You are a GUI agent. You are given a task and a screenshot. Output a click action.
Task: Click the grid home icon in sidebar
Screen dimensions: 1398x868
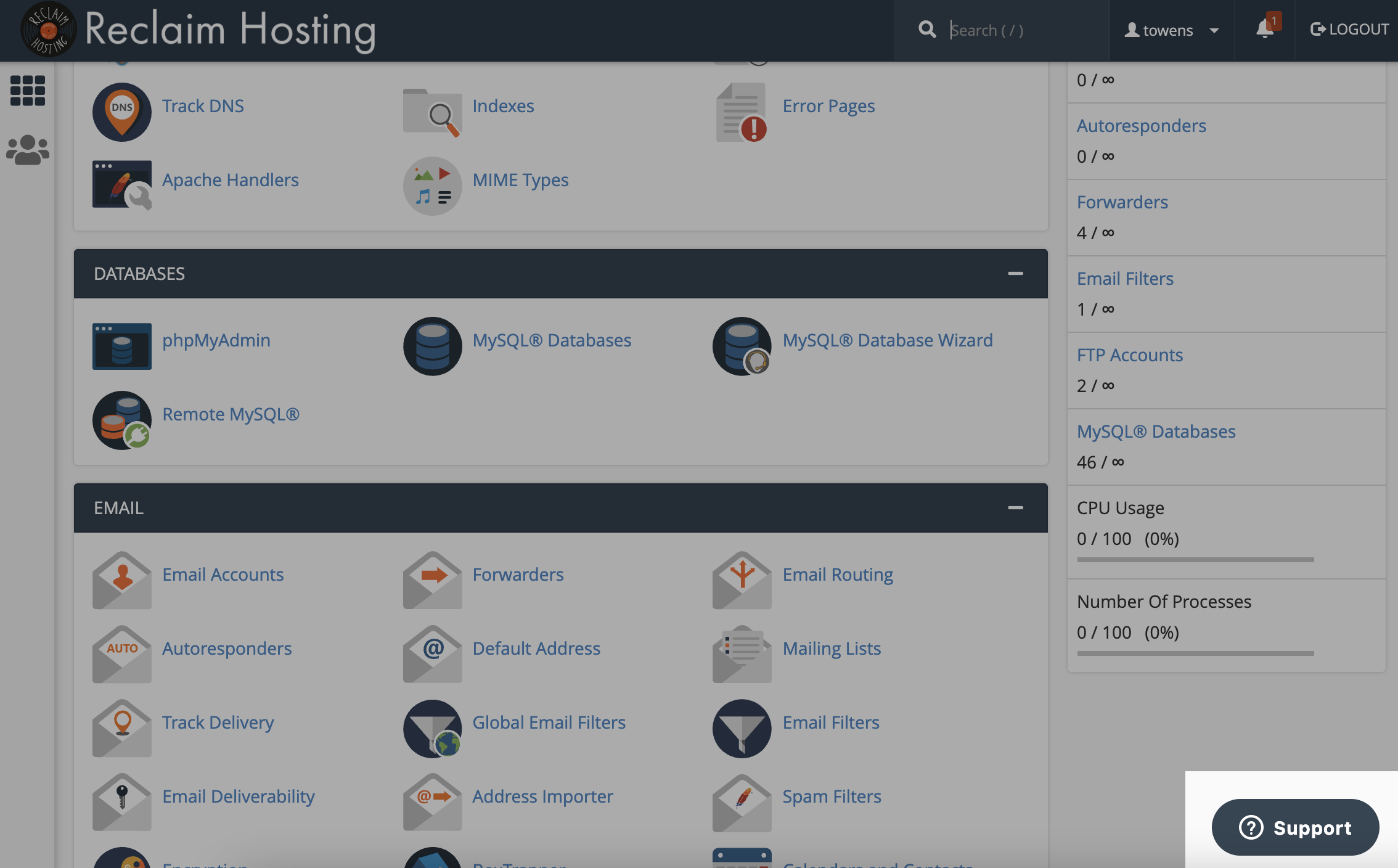click(x=28, y=91)
